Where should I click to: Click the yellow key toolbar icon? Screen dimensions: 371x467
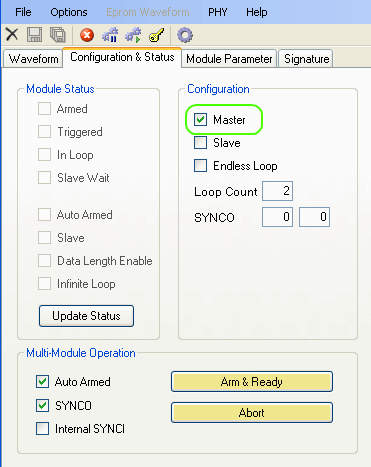point(157,35)
